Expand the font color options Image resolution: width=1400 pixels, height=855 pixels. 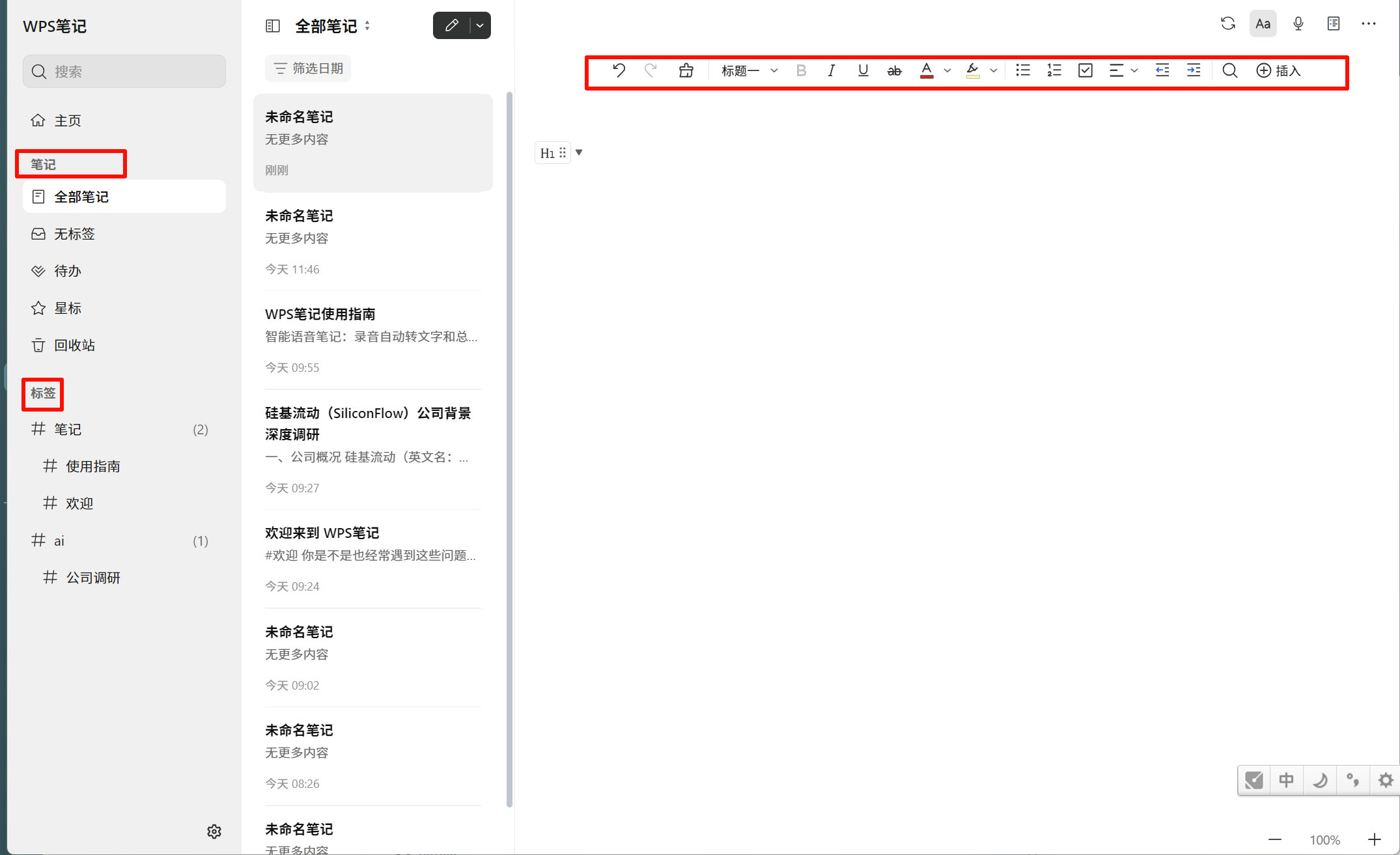[x=947, y=70]
